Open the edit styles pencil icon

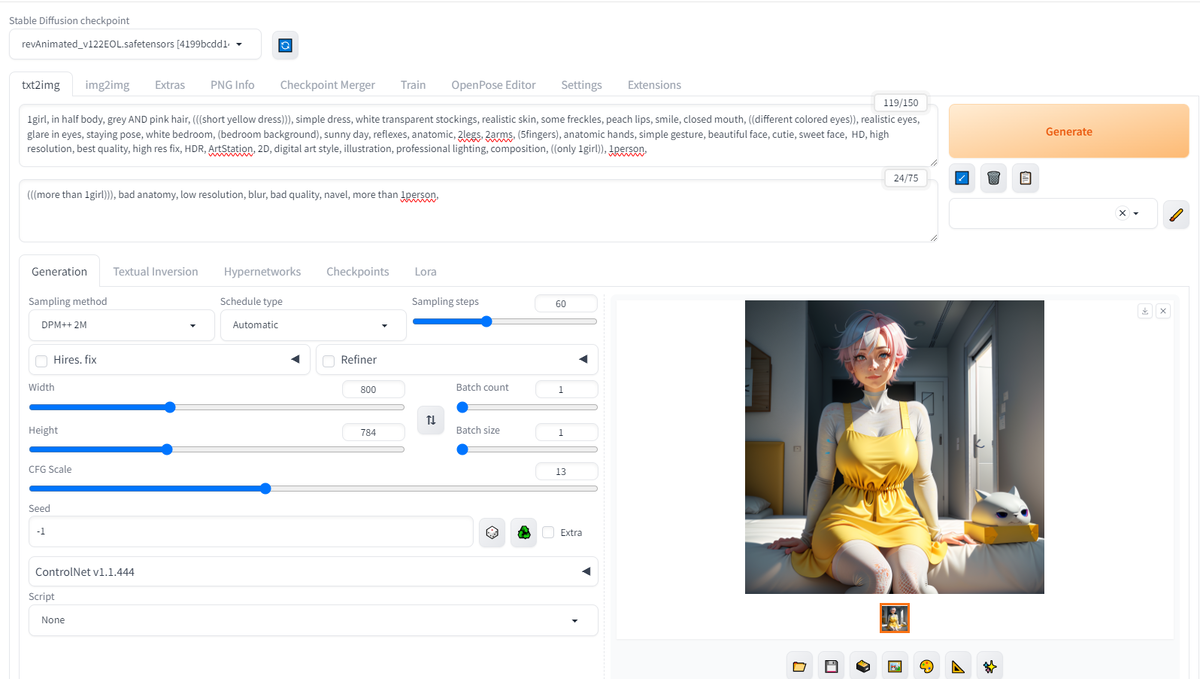(x=1176, y=214)
